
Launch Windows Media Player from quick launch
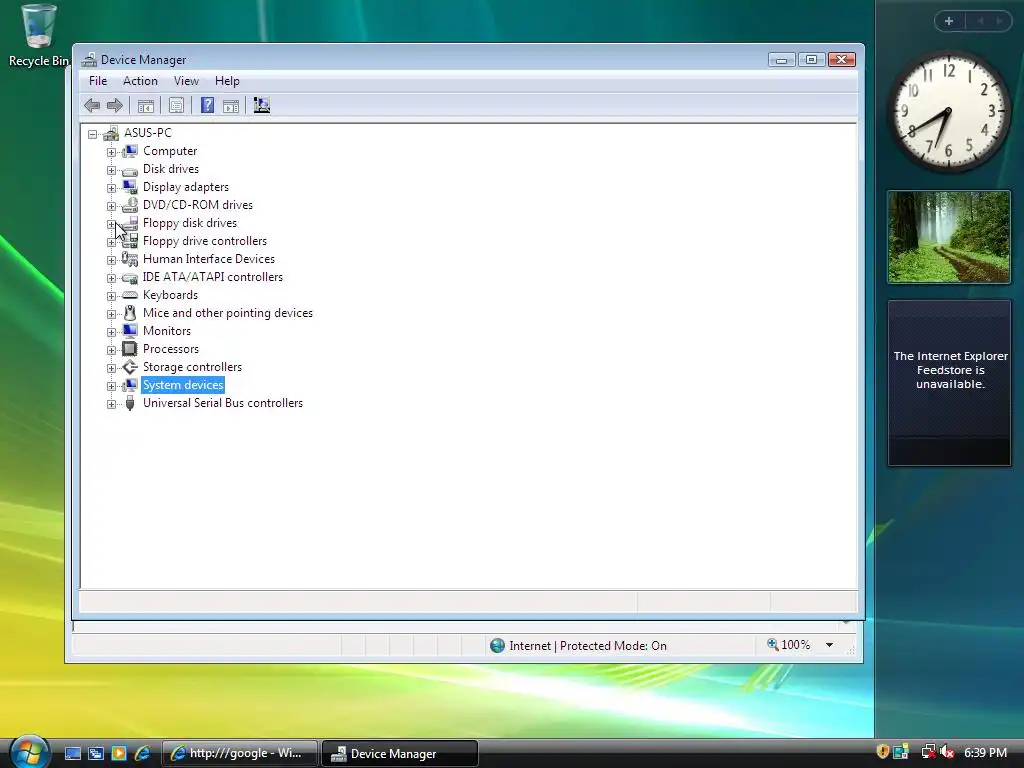pyautogui.click(x=119, y=754)
